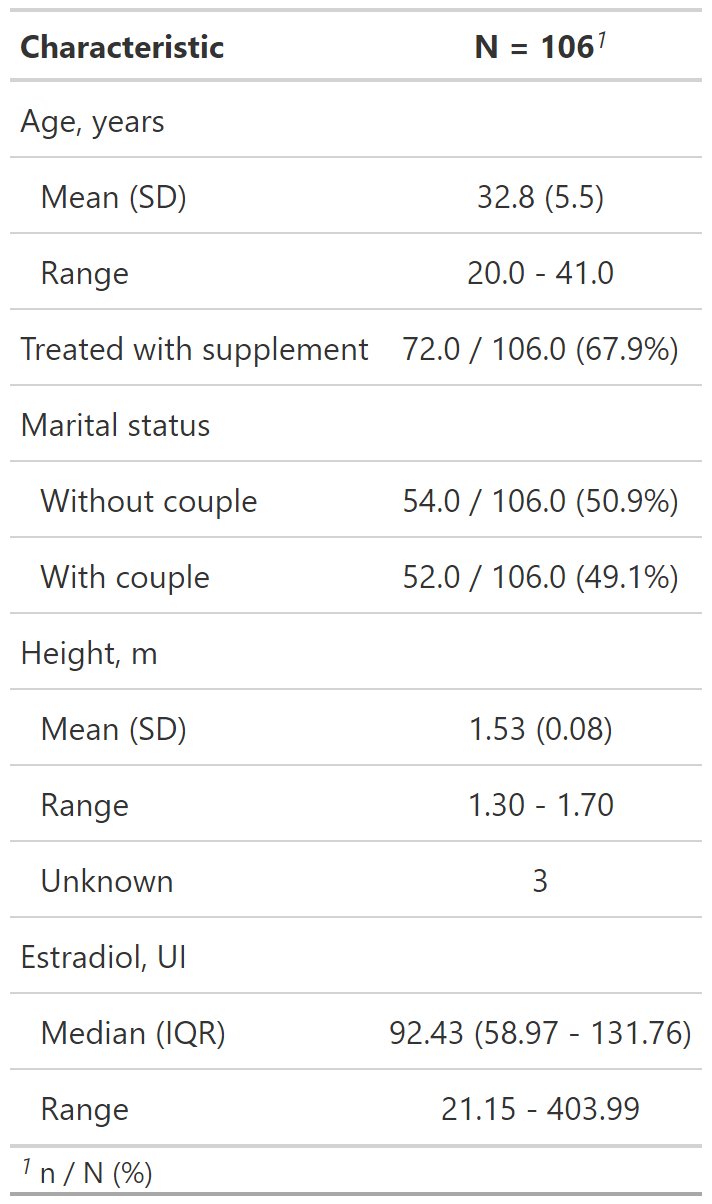
Task: Click the value 54.0 / 106.0 (50.9%)
Action: point(540,502)
